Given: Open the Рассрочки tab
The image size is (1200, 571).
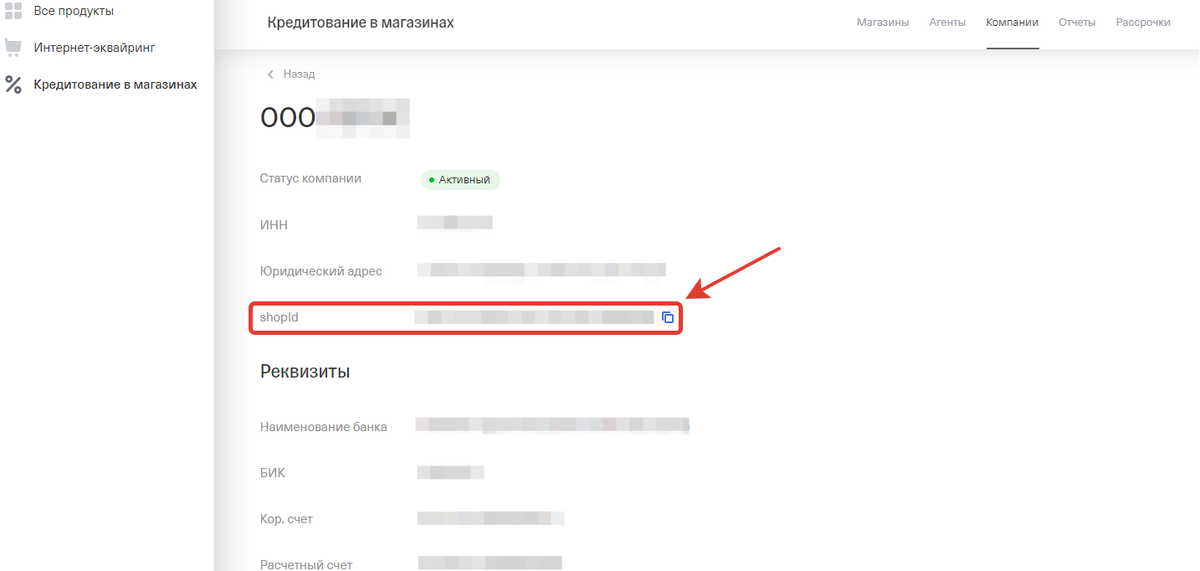Looking at the screenshot, I should pyautogui.click(x=1143, y=22).
